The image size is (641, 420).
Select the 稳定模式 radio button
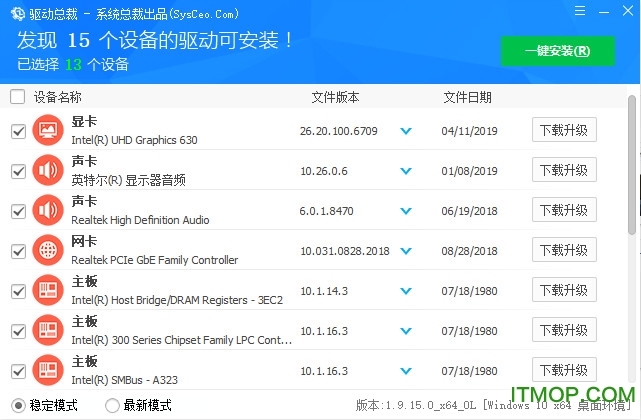click(x=18, y=405)
